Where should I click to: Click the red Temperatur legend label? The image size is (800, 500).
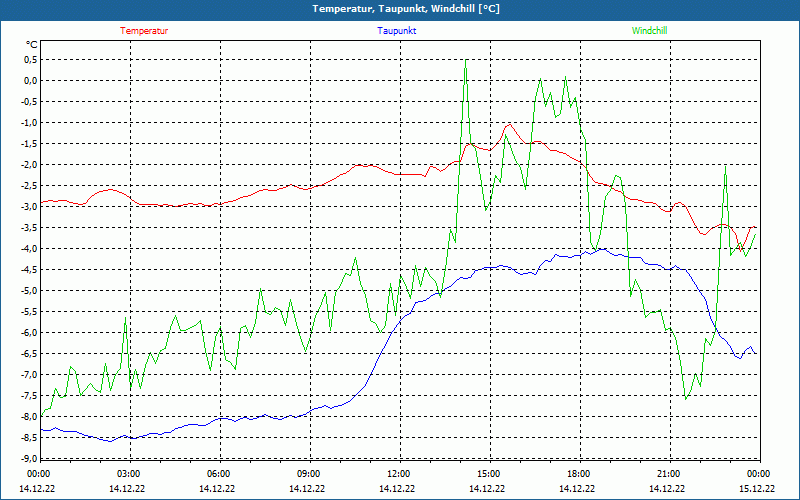[x=144, y=31]
